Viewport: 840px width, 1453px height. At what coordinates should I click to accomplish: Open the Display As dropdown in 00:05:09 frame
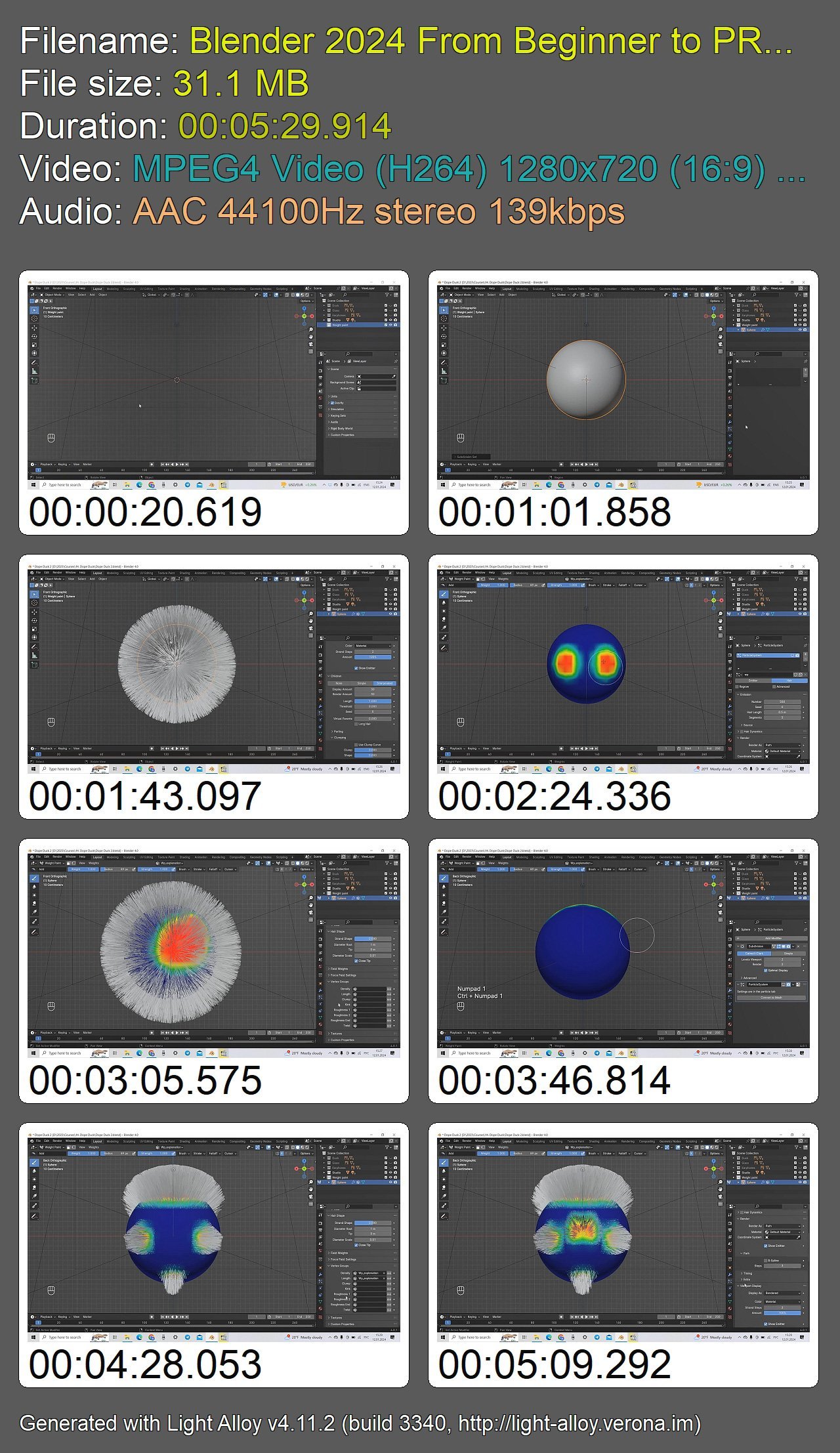pos(782,1293)
